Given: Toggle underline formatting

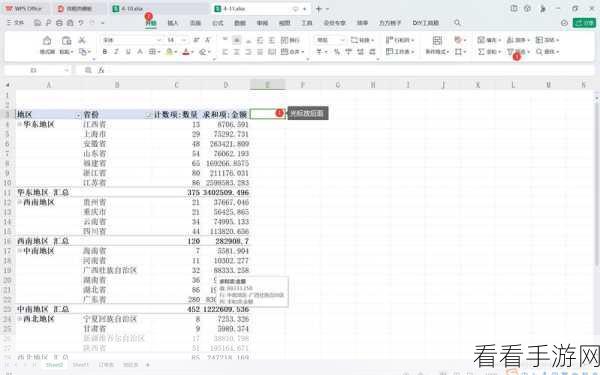Looking at the screenshot, I should 128,52.
